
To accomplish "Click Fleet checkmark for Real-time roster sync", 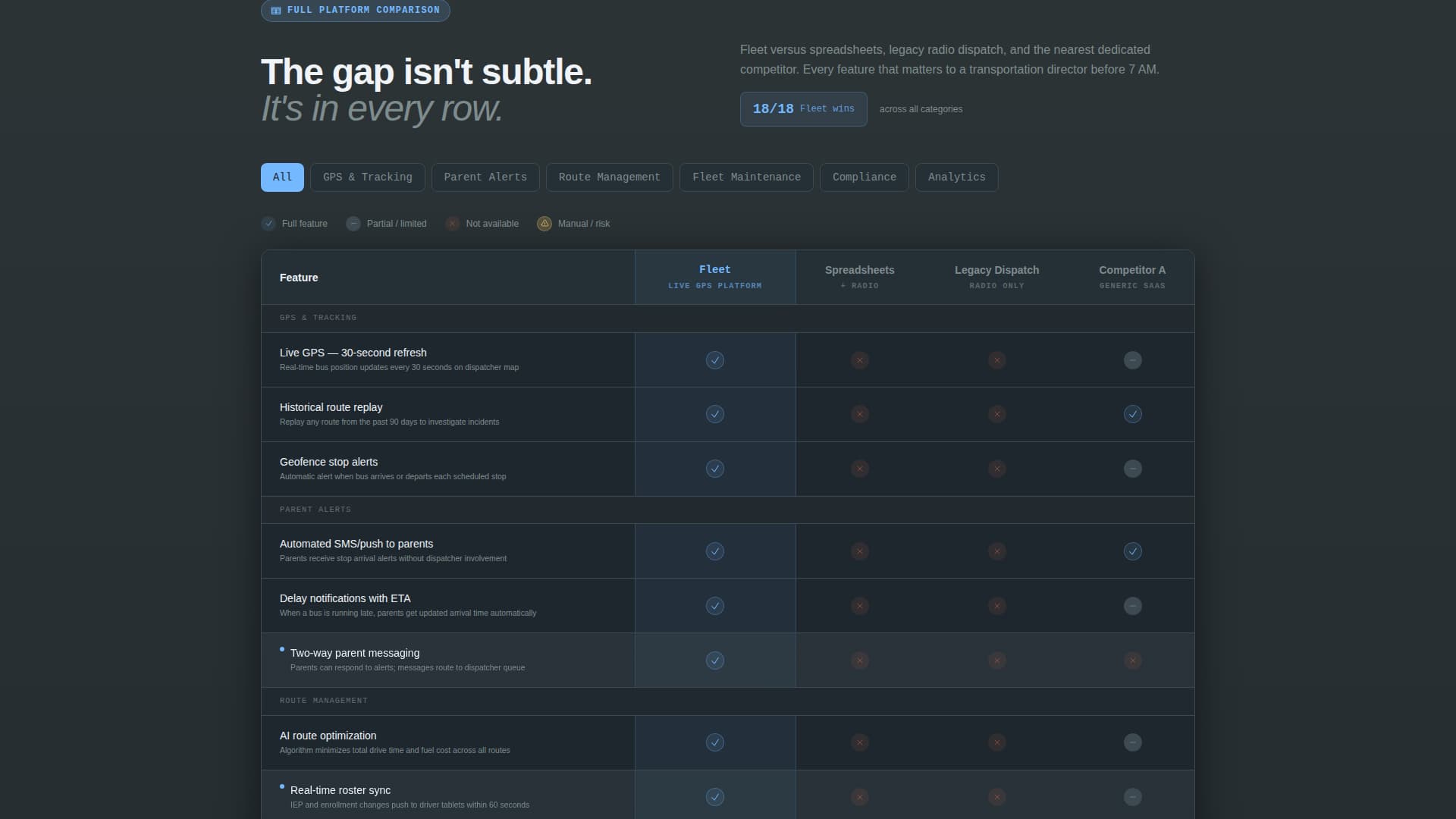I will click(x=715, y=797).
